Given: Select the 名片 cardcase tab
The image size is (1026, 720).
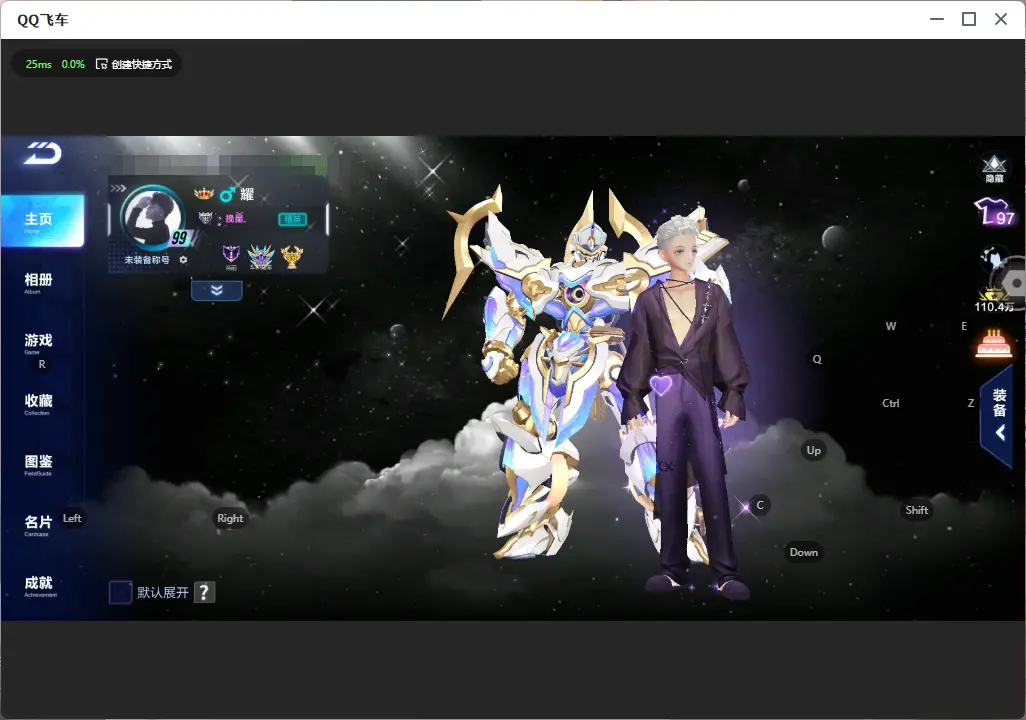Looking at the screenshot, I should tap(38, 524).
